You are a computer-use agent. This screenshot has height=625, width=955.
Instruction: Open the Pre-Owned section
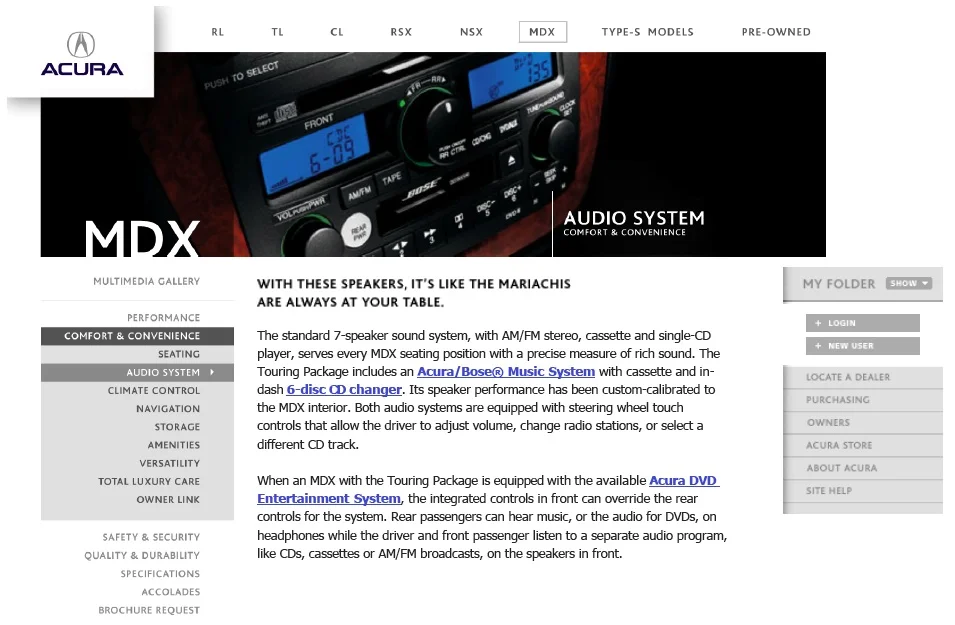coord(776,32)
